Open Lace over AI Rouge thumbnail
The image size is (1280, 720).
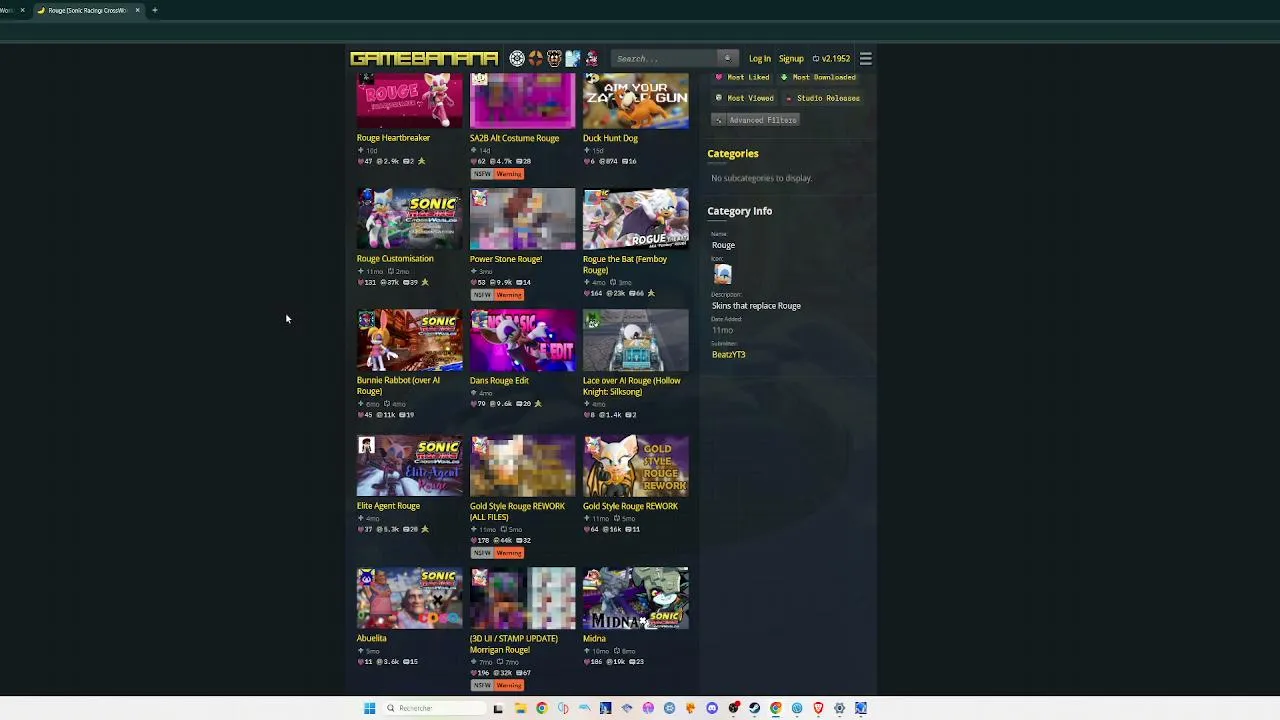636,341
